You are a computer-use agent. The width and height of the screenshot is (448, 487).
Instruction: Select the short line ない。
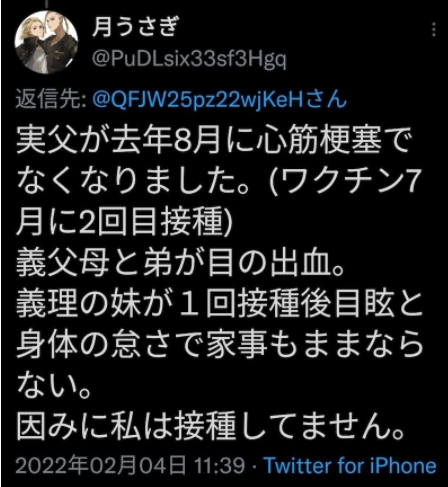(x=53, y=385)
